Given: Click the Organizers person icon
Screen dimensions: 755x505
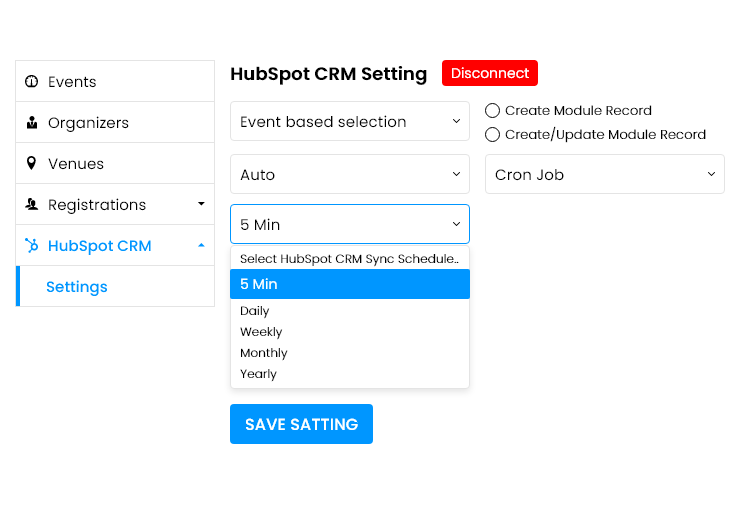Looking at the screenshot, I should (32, 122).
